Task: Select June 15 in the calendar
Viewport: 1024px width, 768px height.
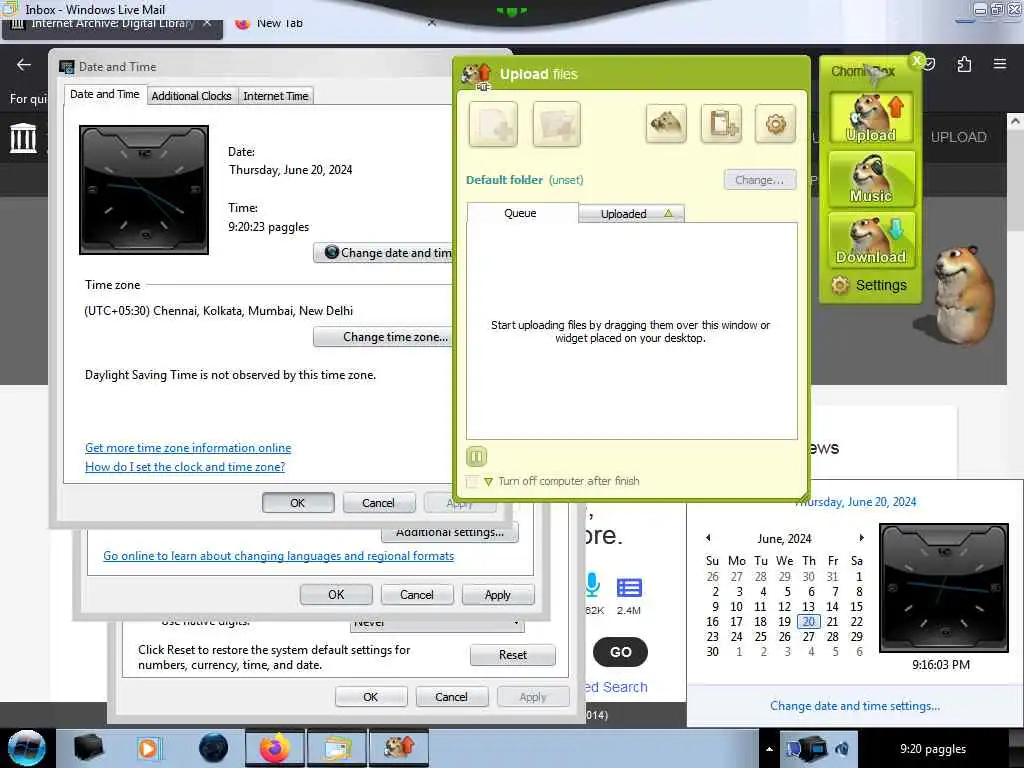Action: 857,607
